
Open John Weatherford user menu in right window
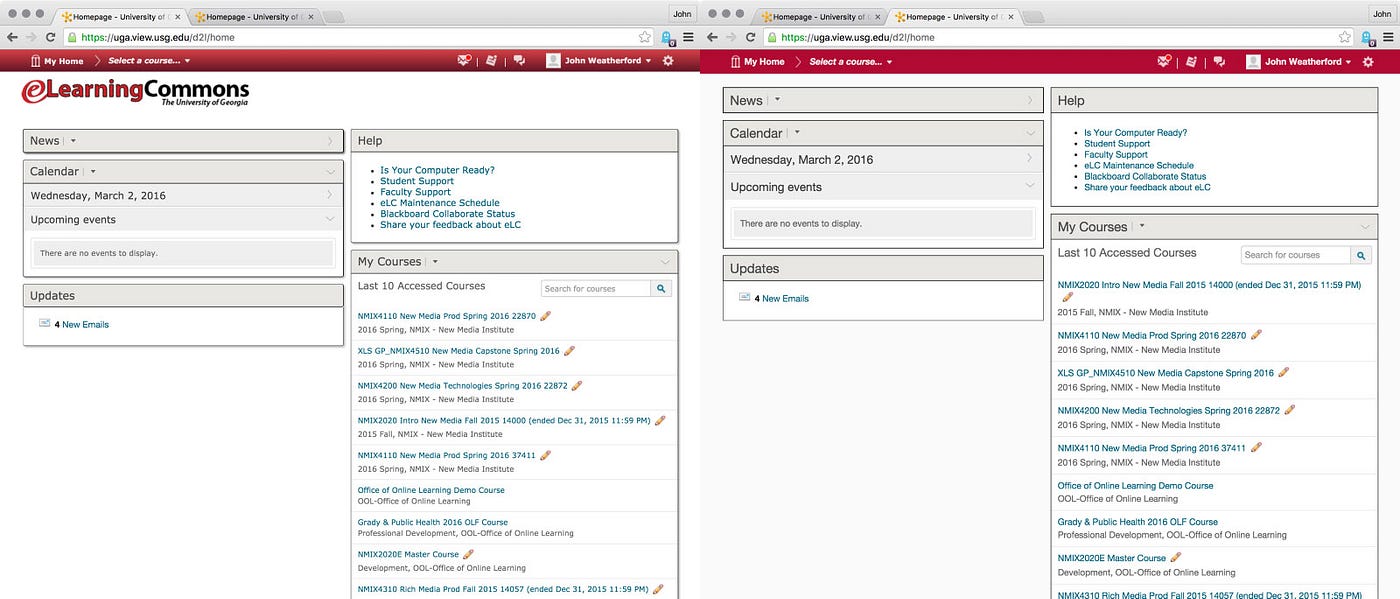click(1299, 61)
